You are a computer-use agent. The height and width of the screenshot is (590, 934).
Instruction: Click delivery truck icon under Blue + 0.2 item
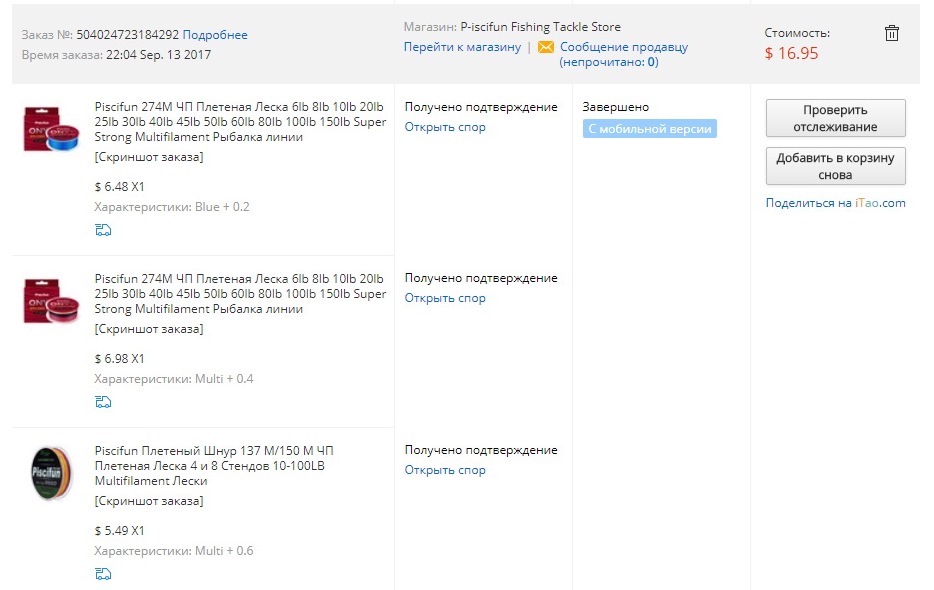tap(103, 230)
